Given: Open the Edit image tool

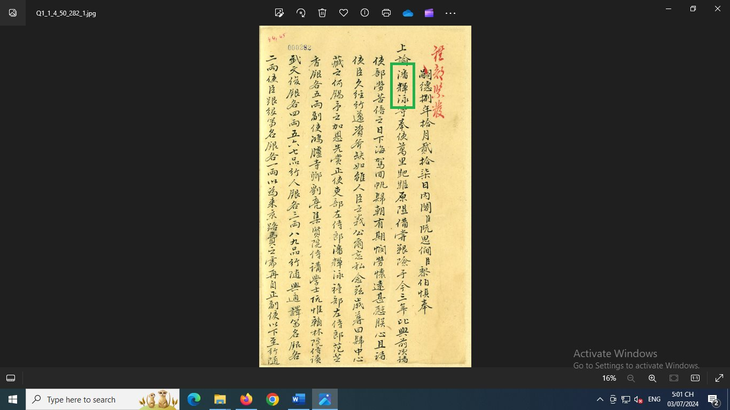Looking at the screenshot, I should point(279,13).
